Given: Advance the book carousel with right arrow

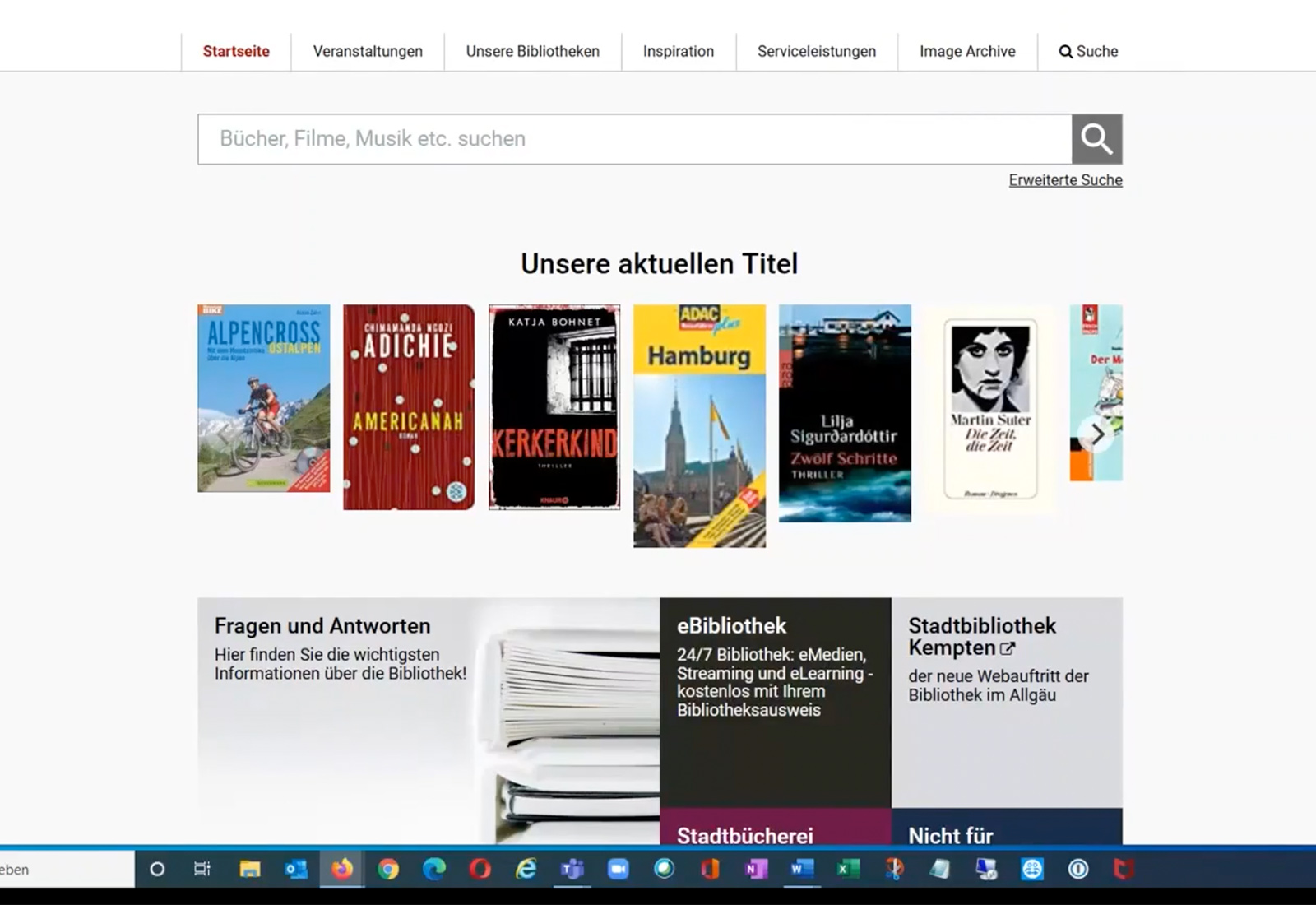Looking at the screenshot, I should 1096,434.
